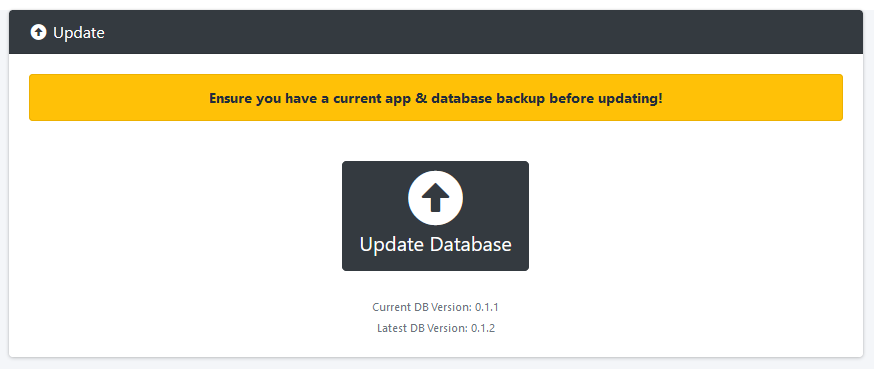This screenshot has height=369, width=874.
Task: Click the up-arrow icon beside Update header
Action: point(38,32)
